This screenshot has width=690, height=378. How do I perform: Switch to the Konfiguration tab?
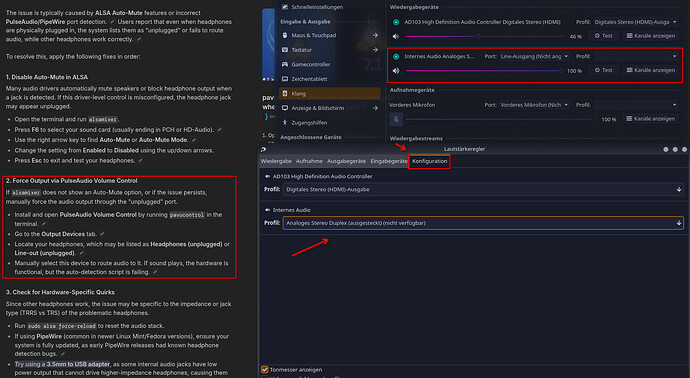click(429, 161)
